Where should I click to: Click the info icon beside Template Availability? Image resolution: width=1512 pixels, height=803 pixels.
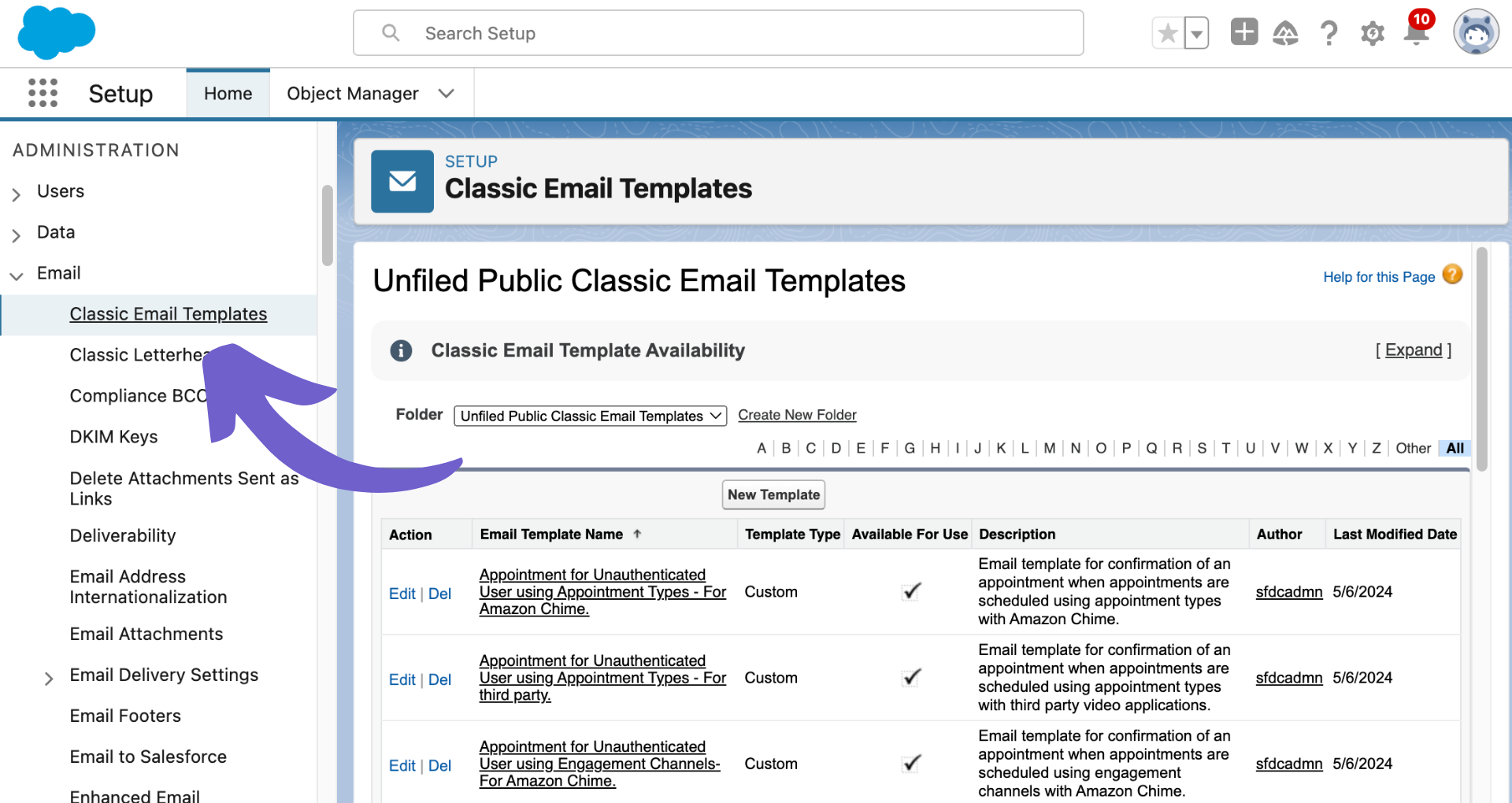coord(401,350)
